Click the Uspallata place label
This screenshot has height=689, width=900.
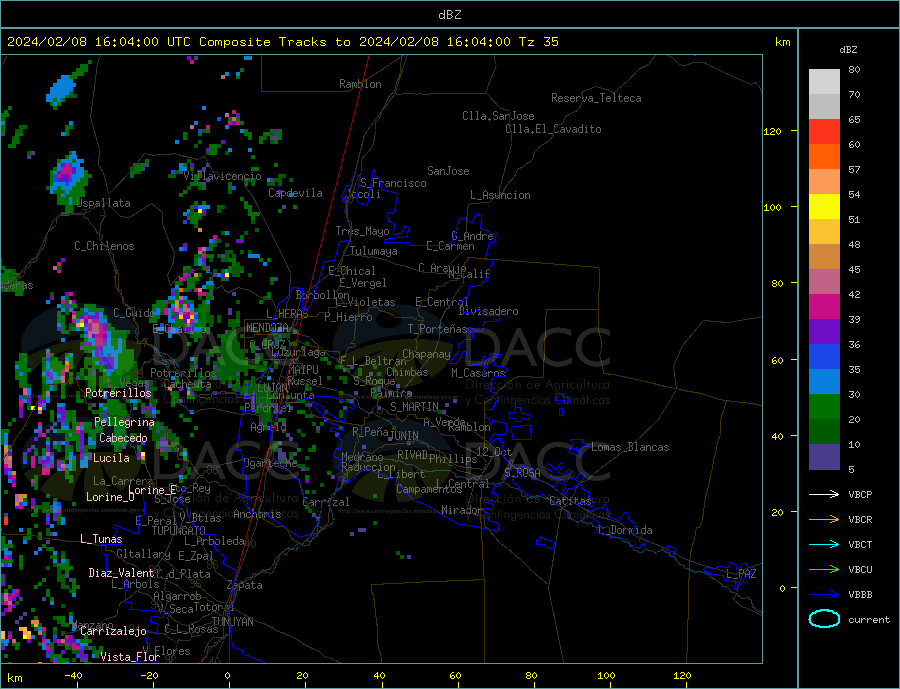tap(103, 203)
